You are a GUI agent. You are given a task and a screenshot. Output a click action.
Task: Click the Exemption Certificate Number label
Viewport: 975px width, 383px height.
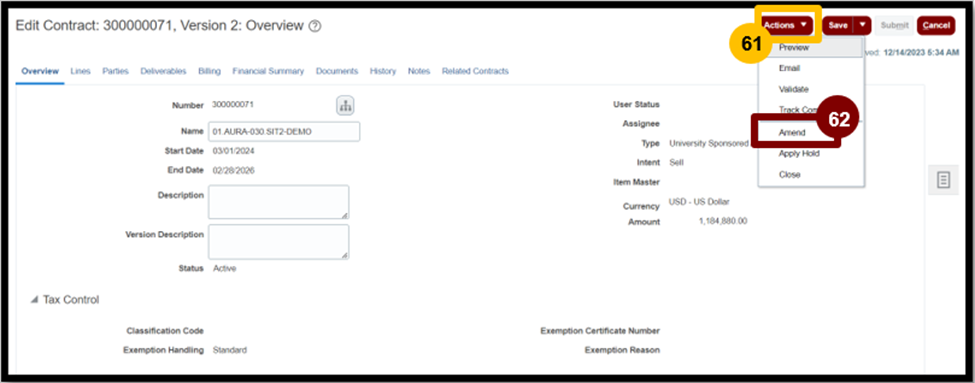[600, 331]
